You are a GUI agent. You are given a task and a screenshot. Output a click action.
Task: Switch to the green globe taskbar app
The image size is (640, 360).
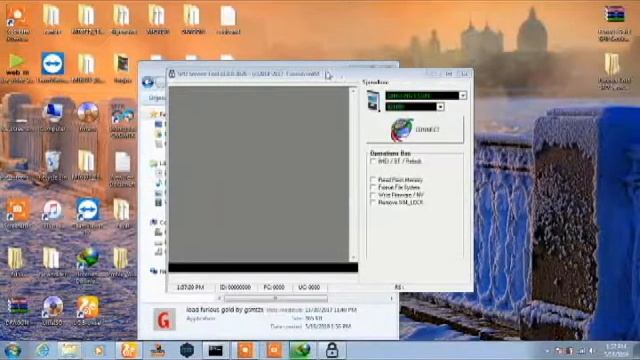tap(302, 350)
